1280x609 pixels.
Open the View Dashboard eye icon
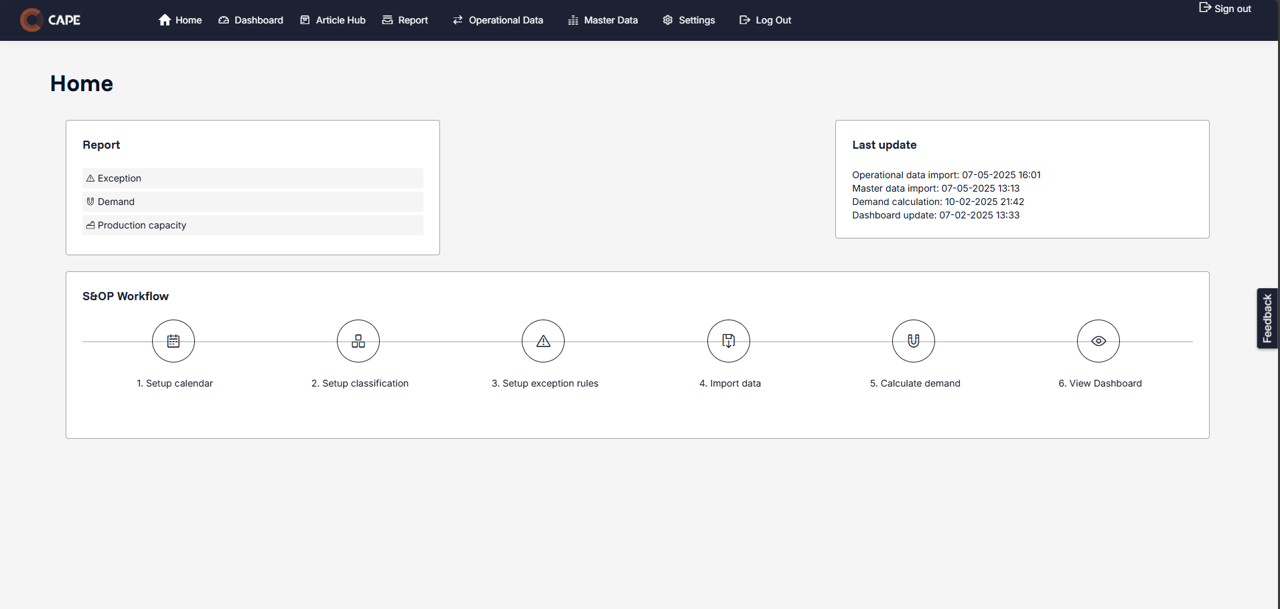point(1098,341)
